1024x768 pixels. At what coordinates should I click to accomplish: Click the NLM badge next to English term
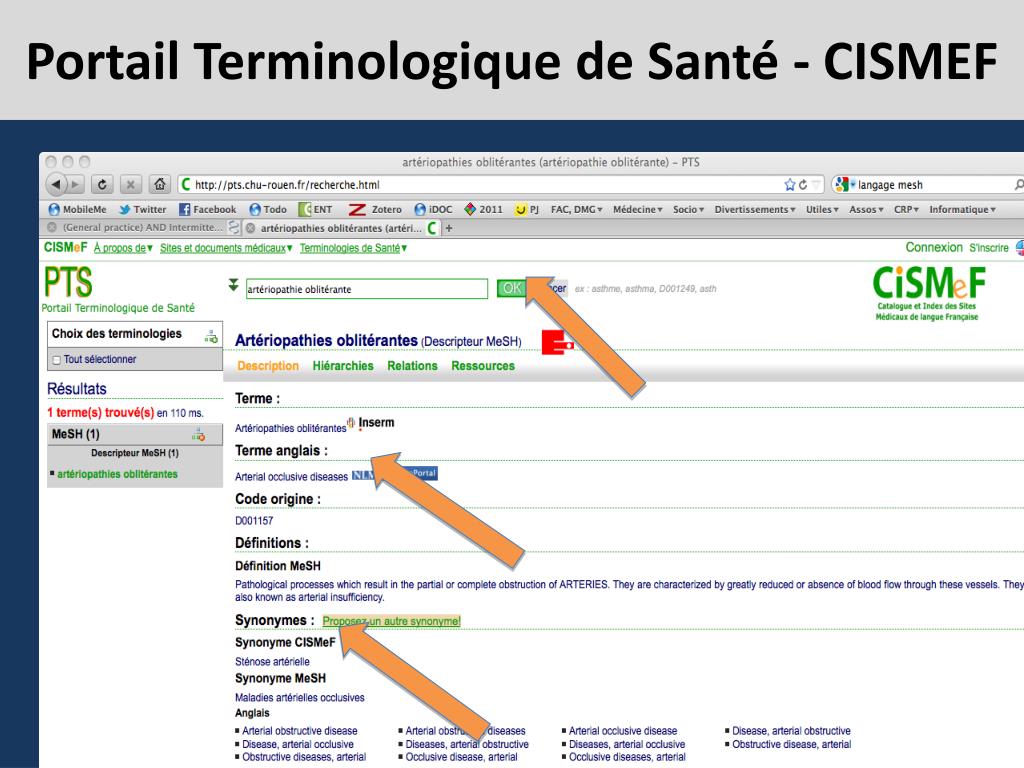[363, 475]
